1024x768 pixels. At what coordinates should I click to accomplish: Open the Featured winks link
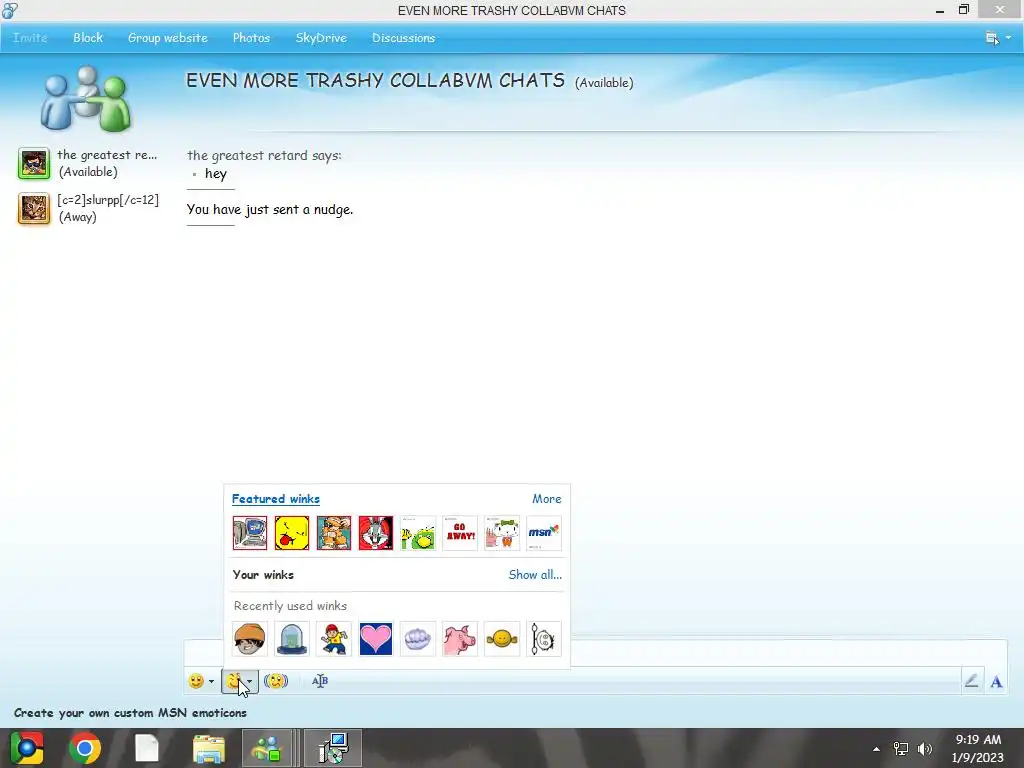[x=276, y=499]
